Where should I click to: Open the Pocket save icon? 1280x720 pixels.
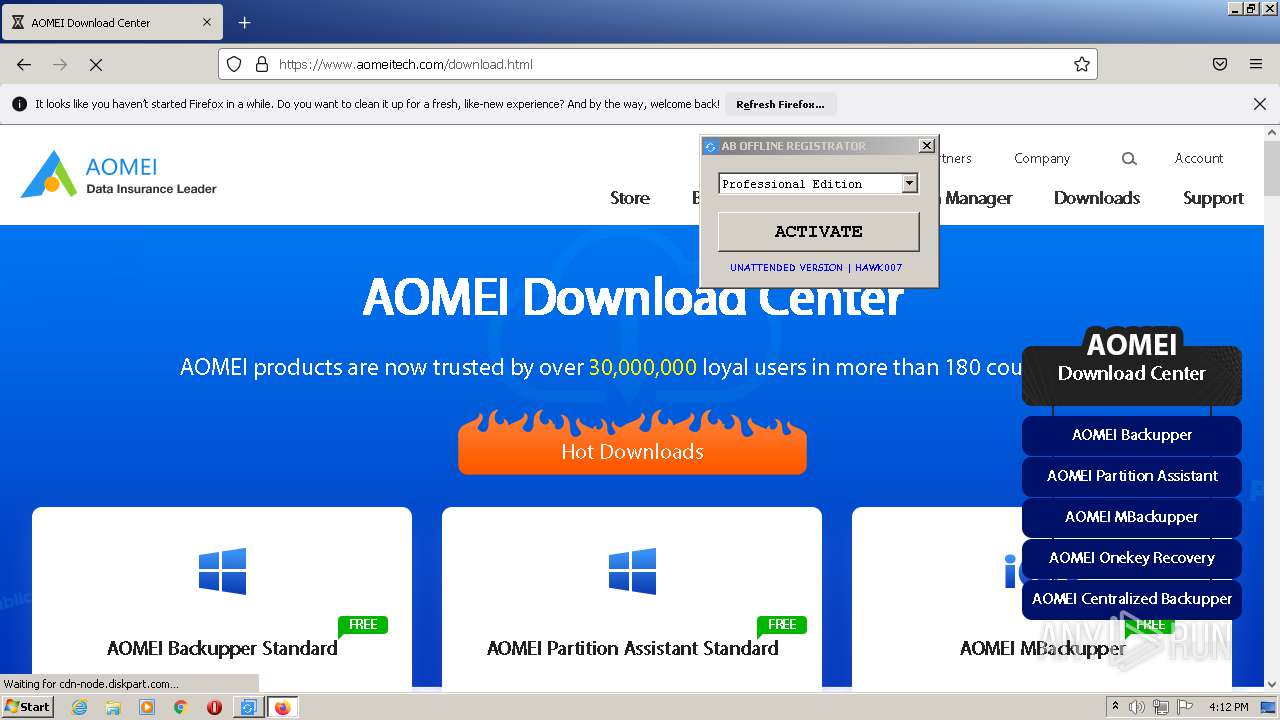click(x=1220, y=64)
